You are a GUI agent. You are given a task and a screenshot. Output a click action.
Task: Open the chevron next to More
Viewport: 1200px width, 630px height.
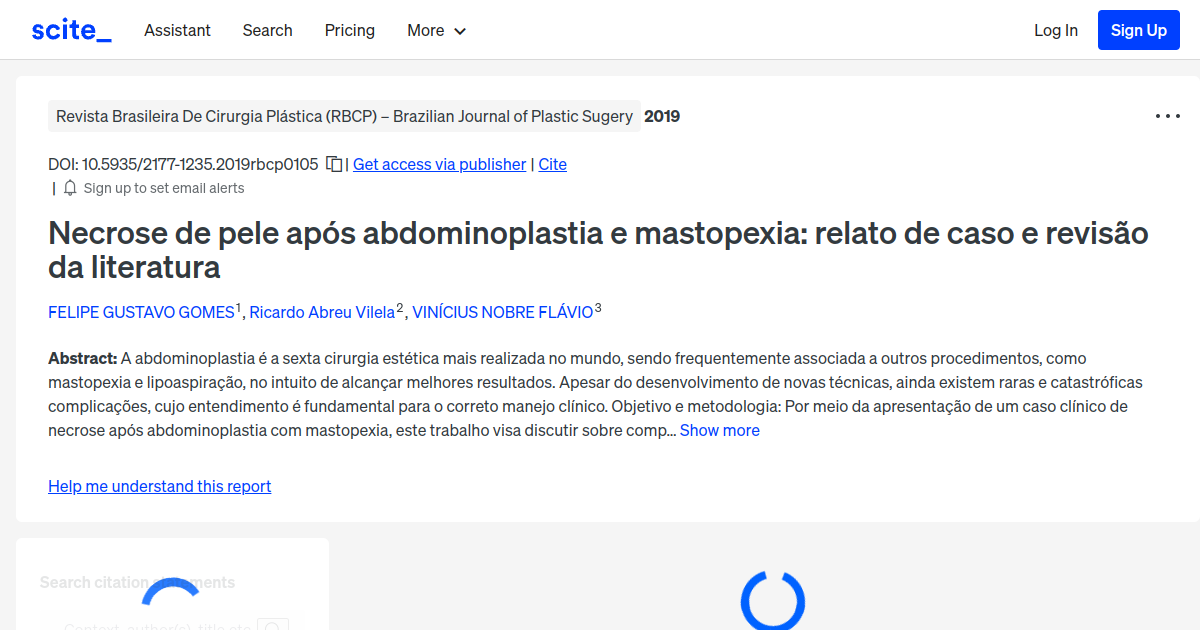460,31
